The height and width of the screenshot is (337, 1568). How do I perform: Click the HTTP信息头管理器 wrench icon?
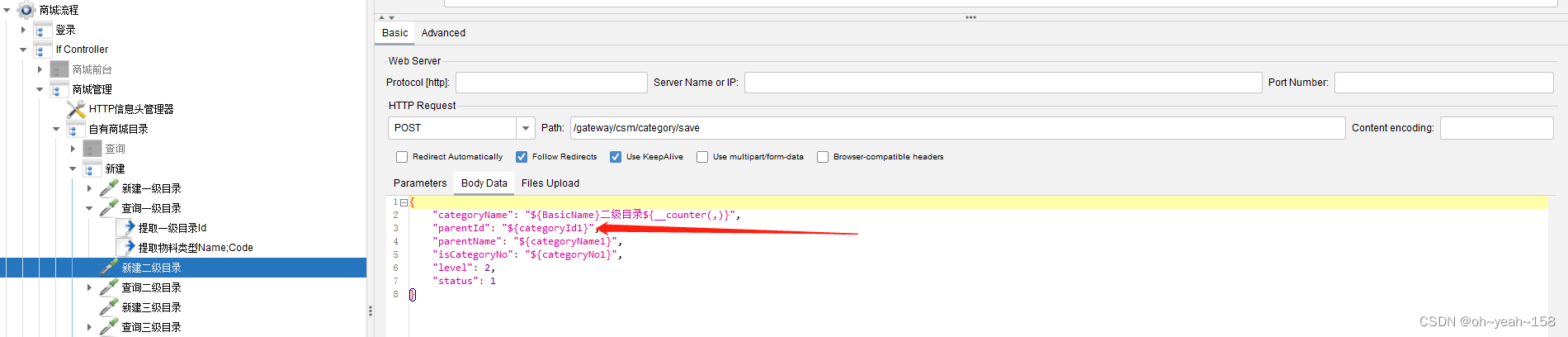76,109
